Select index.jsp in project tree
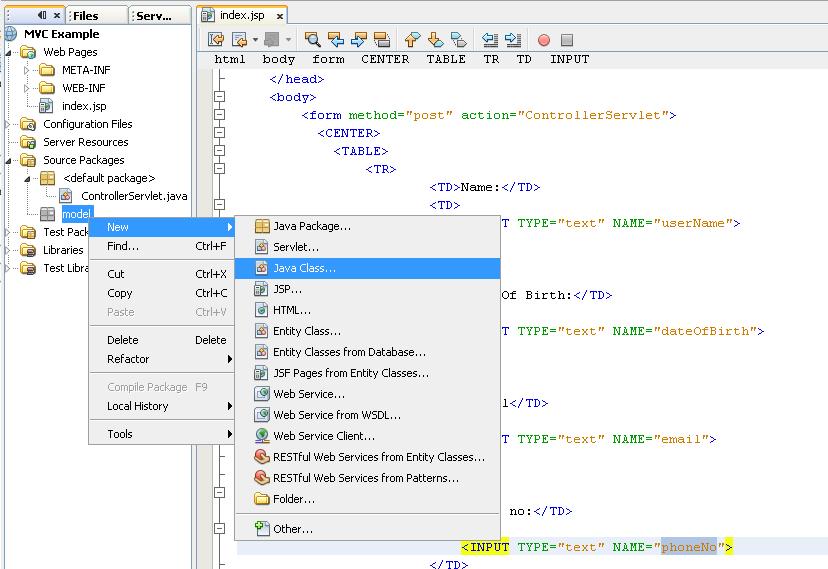The width and height of the screenshot is (828, 569). click(x=84, y=106)
